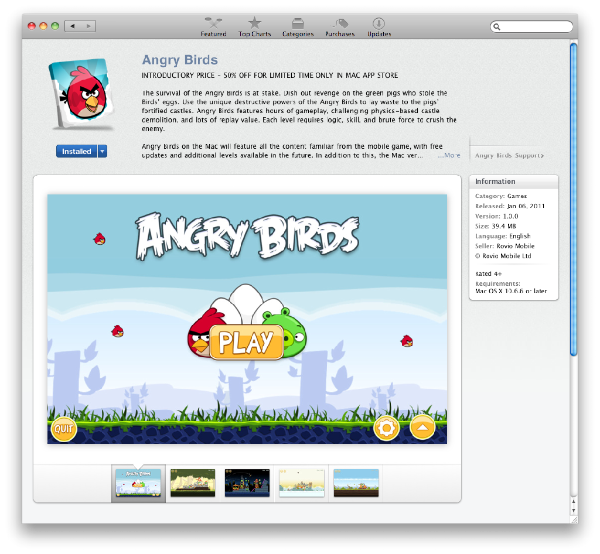Select the fifth screenshot thumbnail
This screenshot has width=600, height=554.
point(356,483)
